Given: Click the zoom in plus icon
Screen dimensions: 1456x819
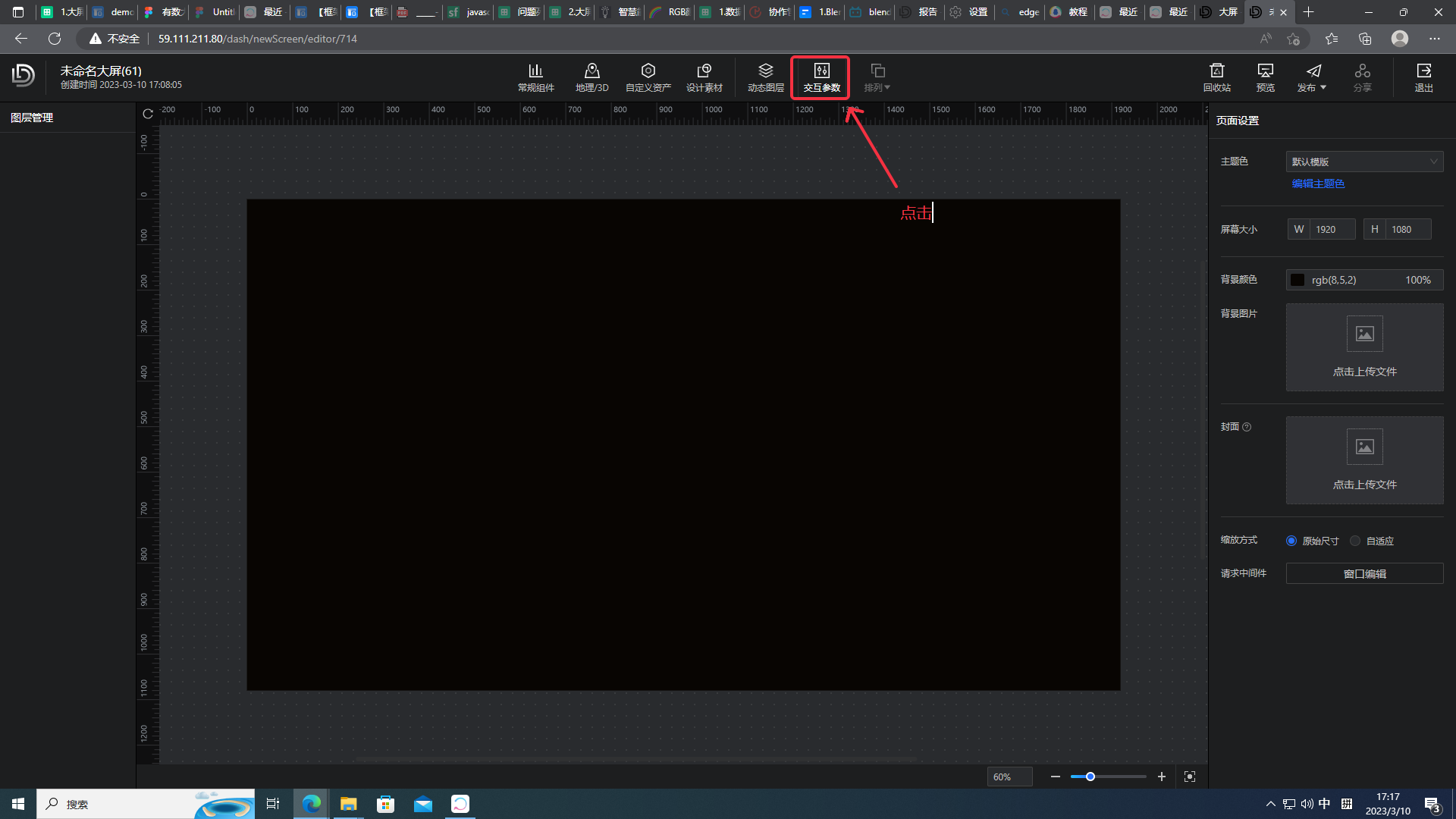Looking at the screenshot, I should 1161,777.
